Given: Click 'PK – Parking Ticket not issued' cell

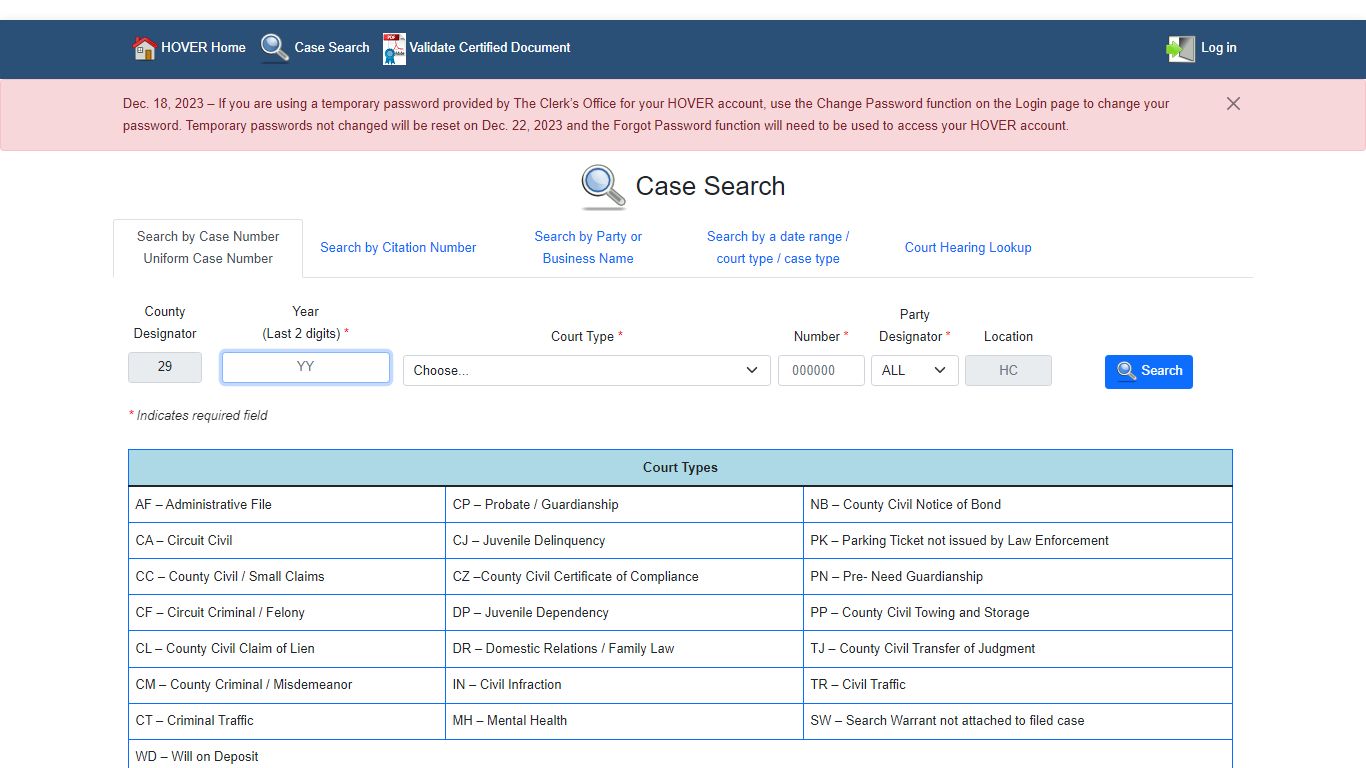Looking at the screenshot, I should [x=1018, y=541].
